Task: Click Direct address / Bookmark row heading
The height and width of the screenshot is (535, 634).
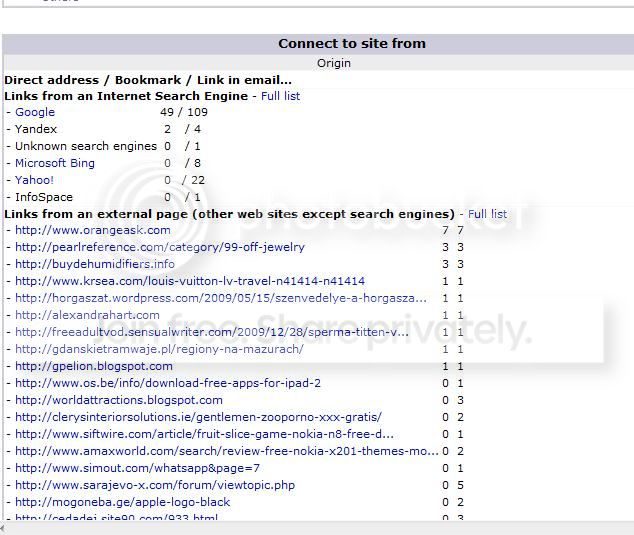Action: coord(148,80)
